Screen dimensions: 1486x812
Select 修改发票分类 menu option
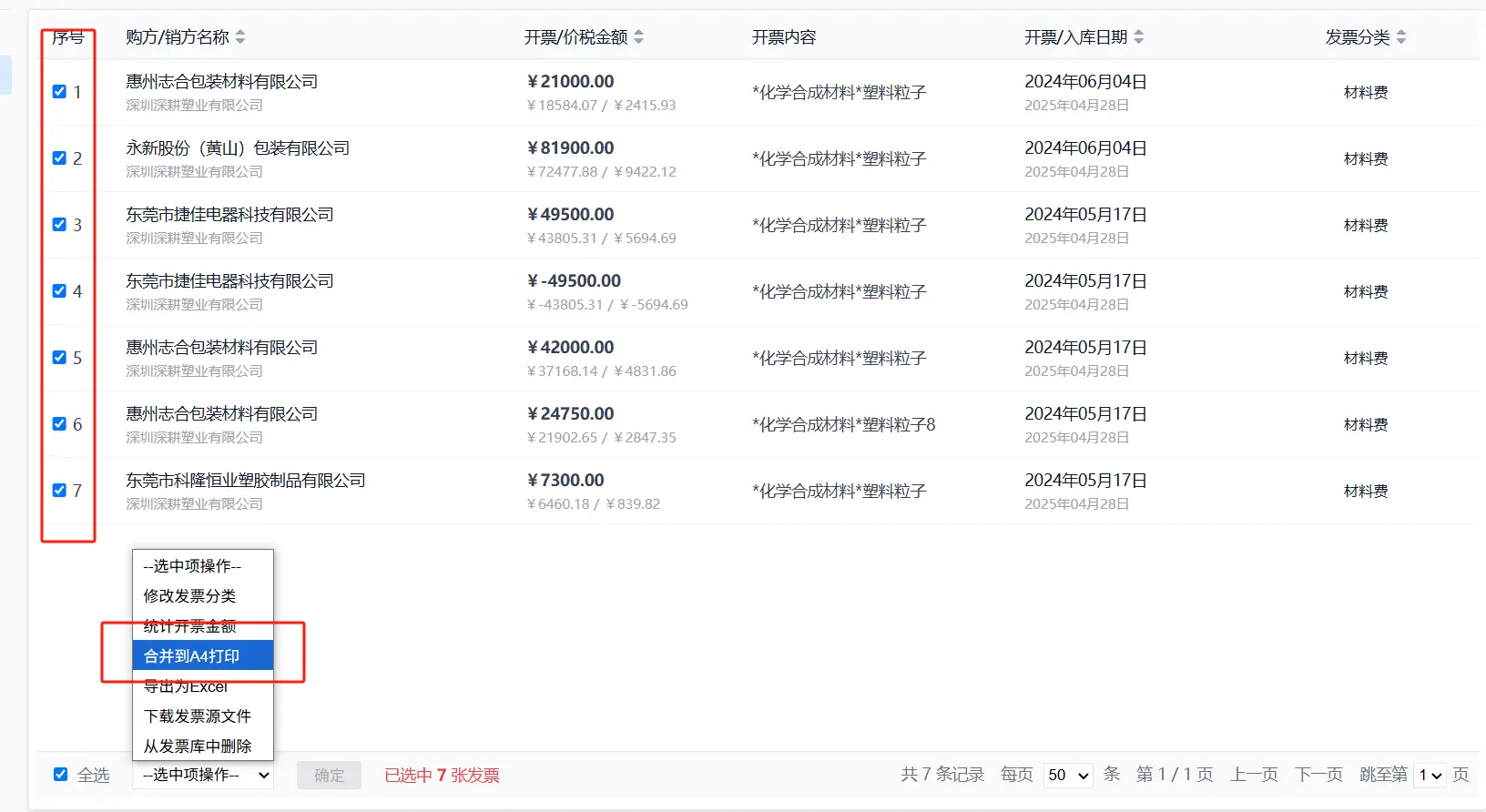point(189,595)
